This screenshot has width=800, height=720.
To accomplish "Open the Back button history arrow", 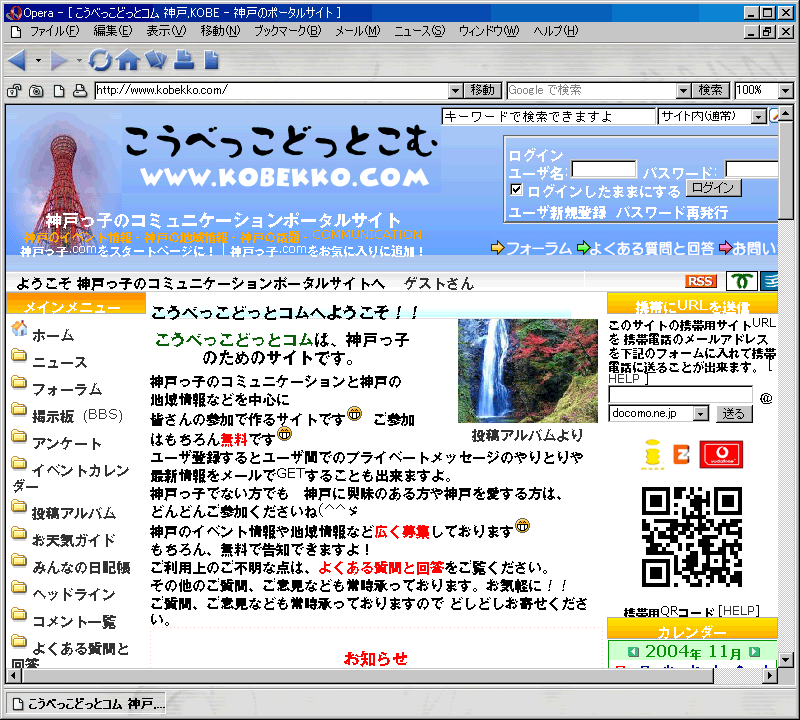I will [x=38, y=60].
